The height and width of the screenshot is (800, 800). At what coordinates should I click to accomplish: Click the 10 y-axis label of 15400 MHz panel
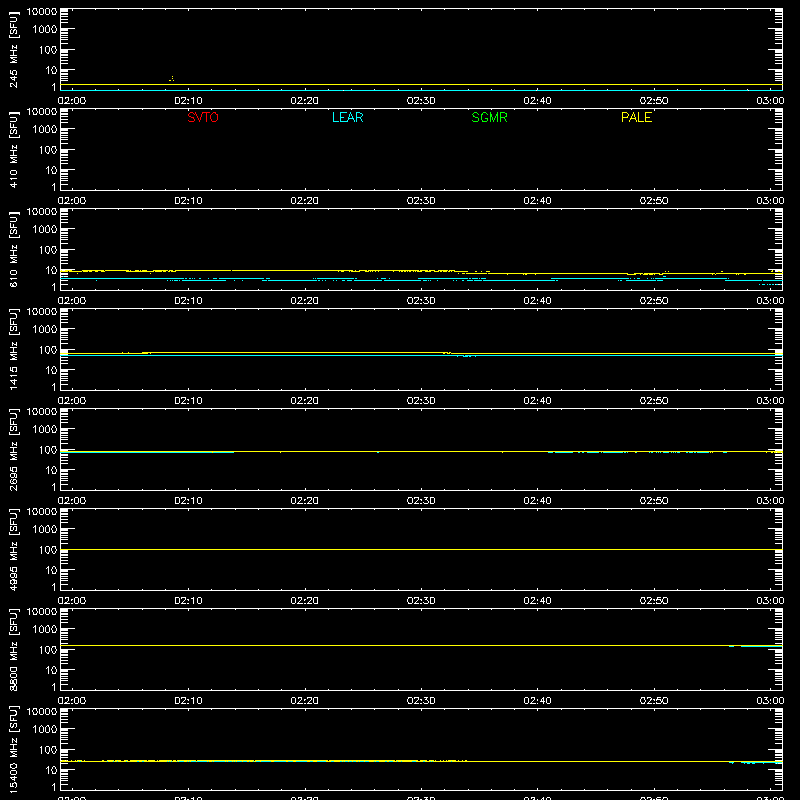(51, 770)
